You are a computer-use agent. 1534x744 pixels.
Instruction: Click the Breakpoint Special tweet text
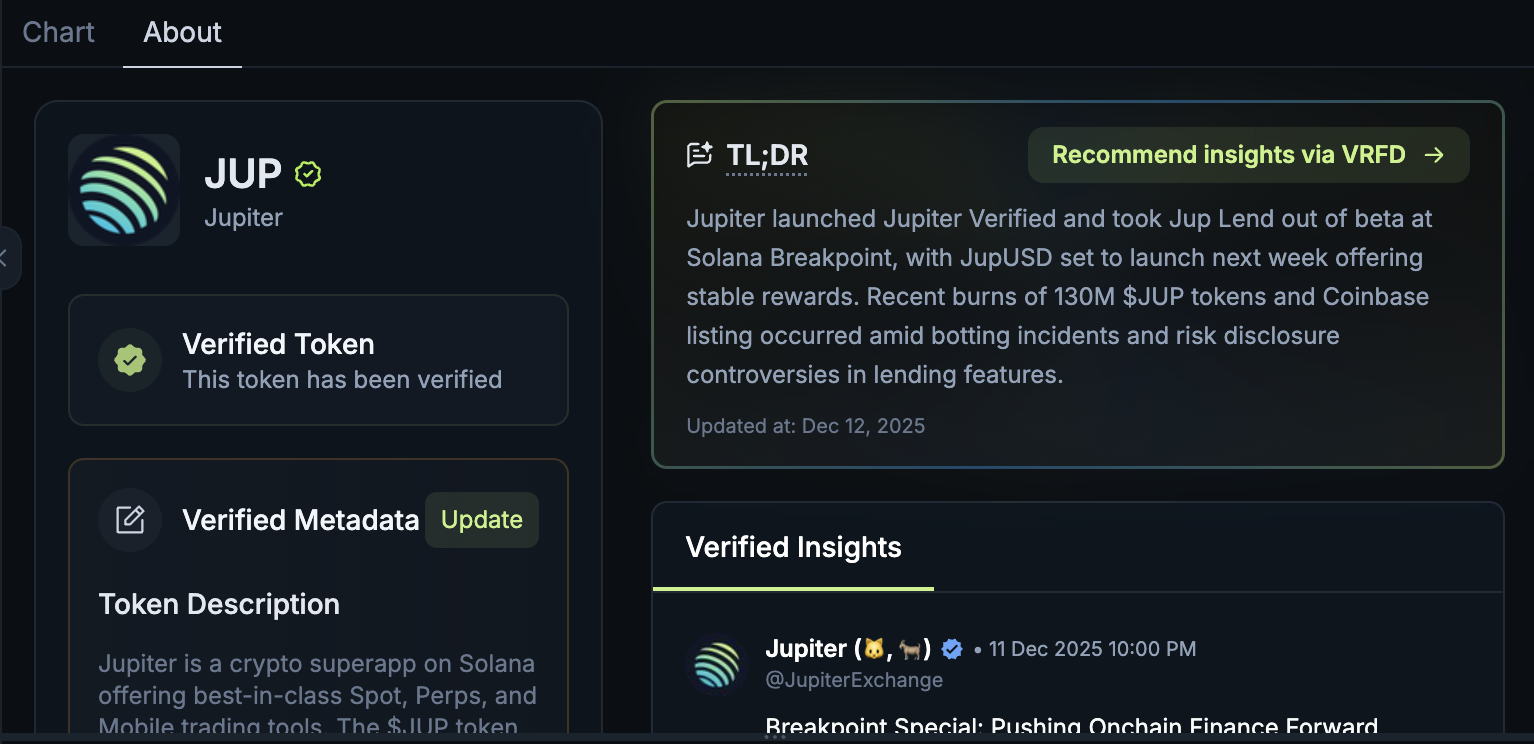[1070, 726]
